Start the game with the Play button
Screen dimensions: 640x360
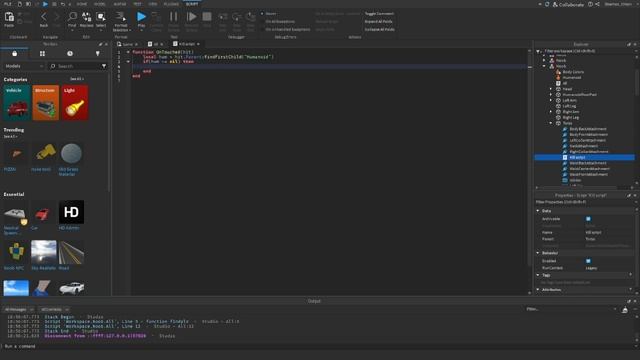[141, 17]
